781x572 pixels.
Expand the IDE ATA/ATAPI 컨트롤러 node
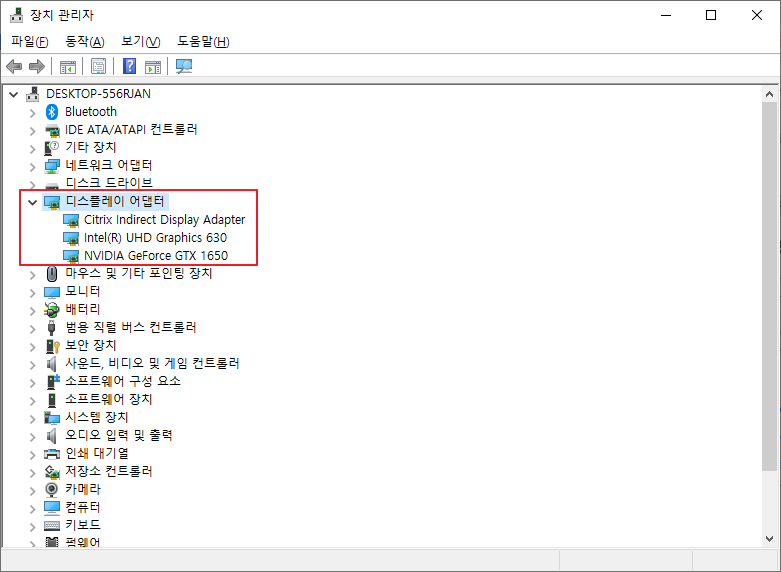click(x=33, y=131)
